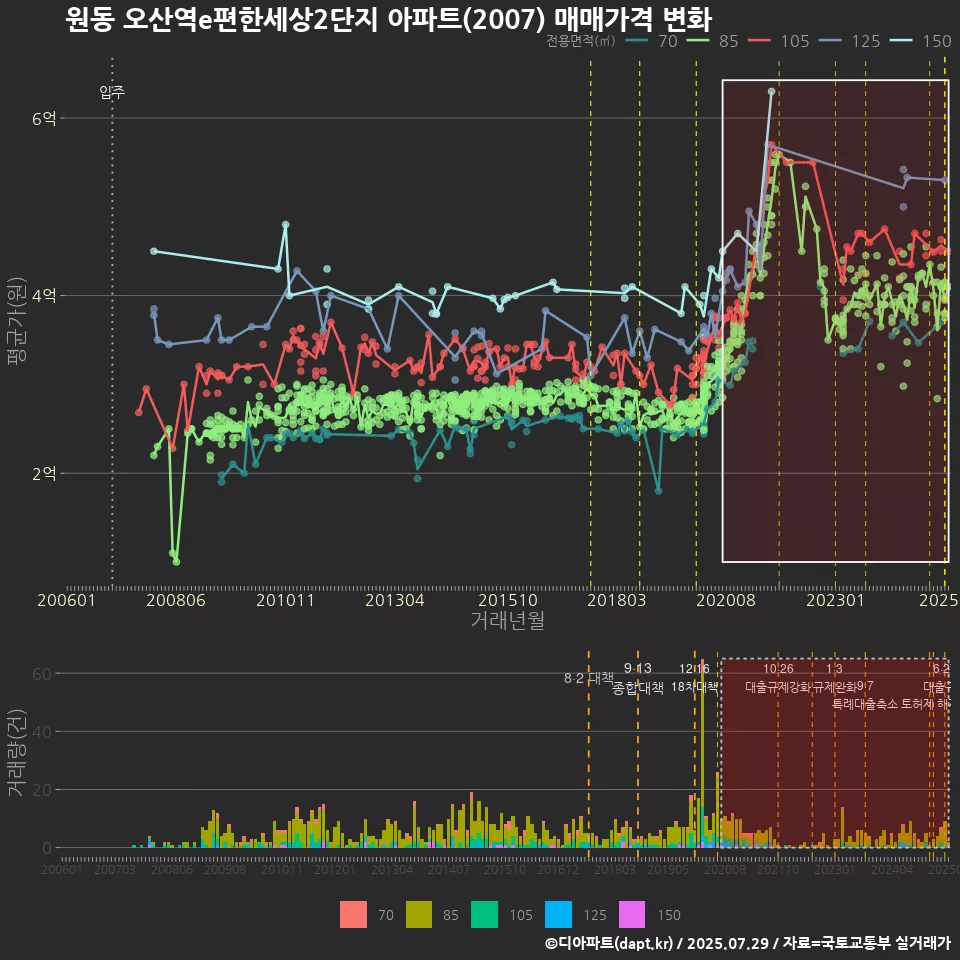This screenshot has width=960, height=960.
Task: Click the 10·26 대출규제강화 policy annotation
Action: pyautogui.click(x=778, y=678)
